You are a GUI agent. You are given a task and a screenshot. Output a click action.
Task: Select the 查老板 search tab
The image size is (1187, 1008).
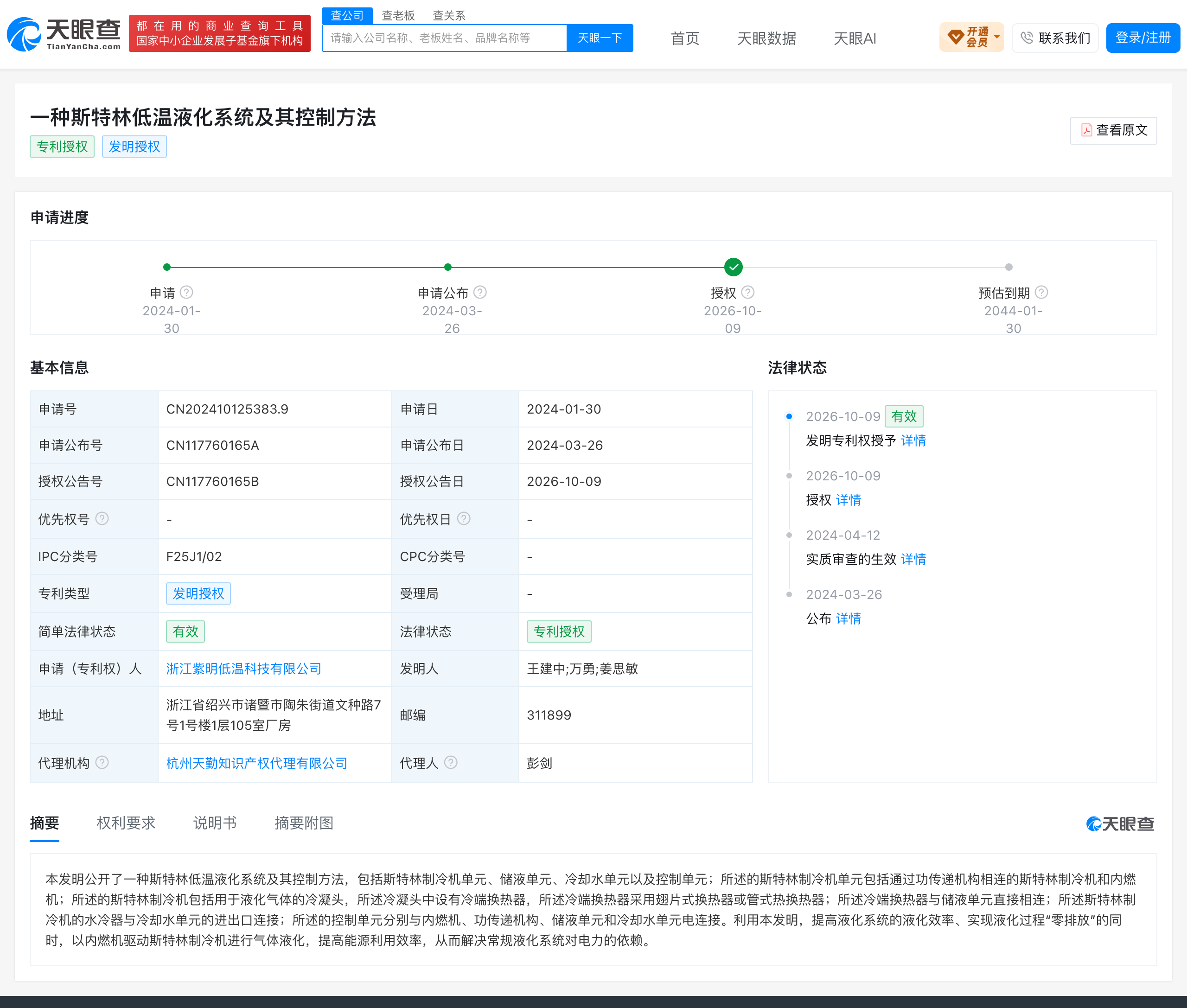pyautogui.click(x=398, y=15)
